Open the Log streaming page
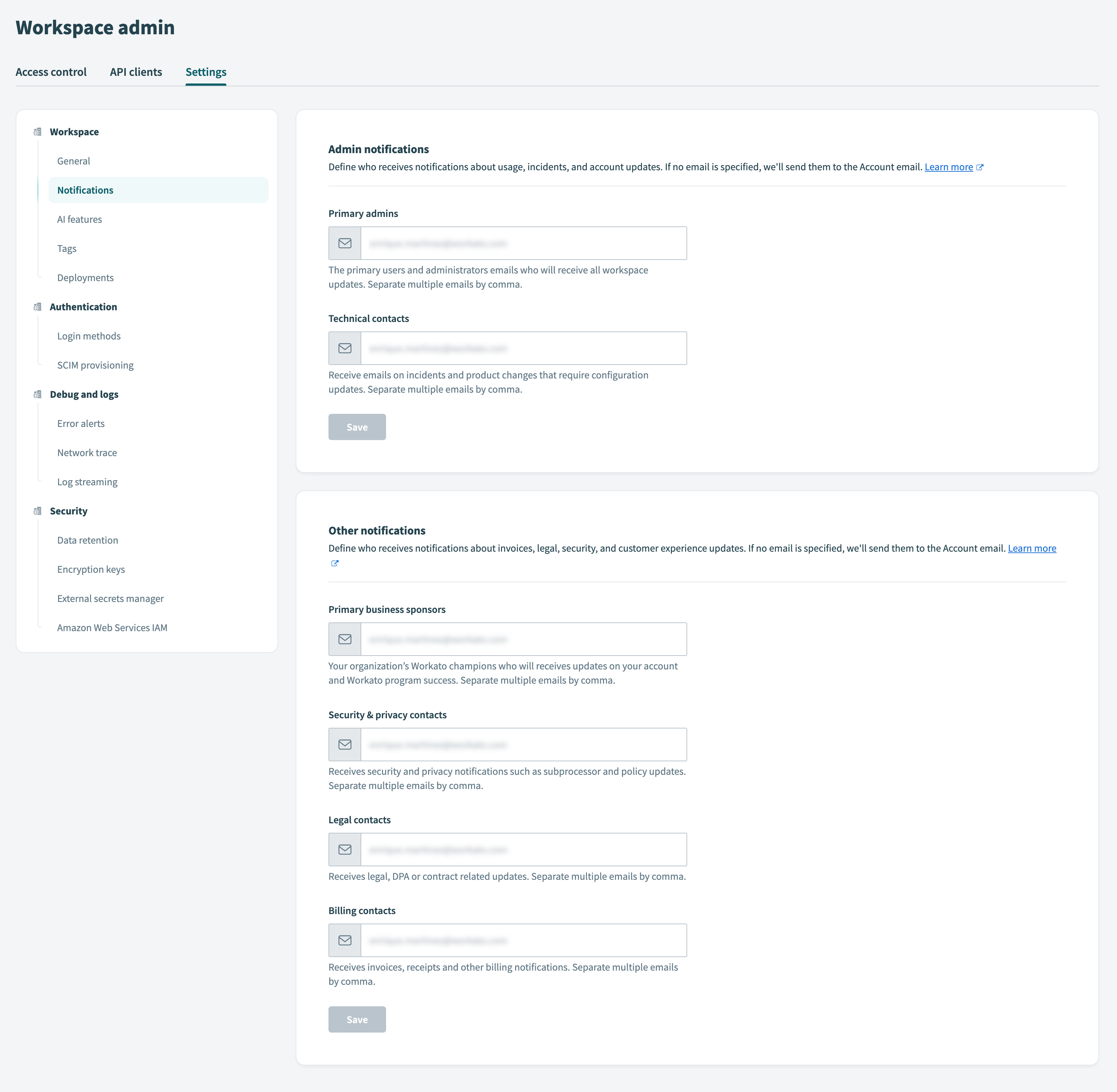The image size is (1117, 1092). pyautogui.click(x=87, y=482)
